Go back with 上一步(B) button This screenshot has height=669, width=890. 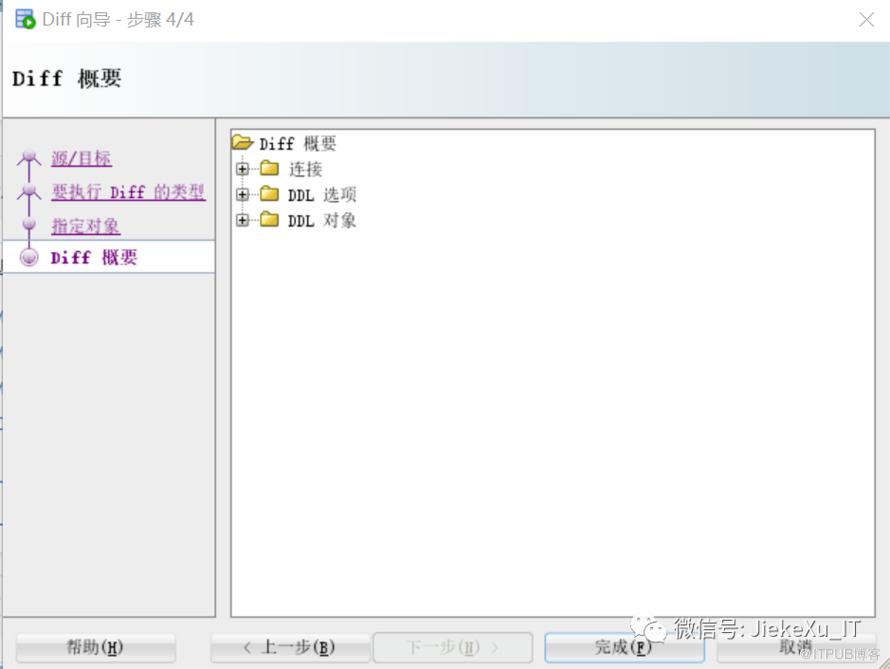coord(290,647)
